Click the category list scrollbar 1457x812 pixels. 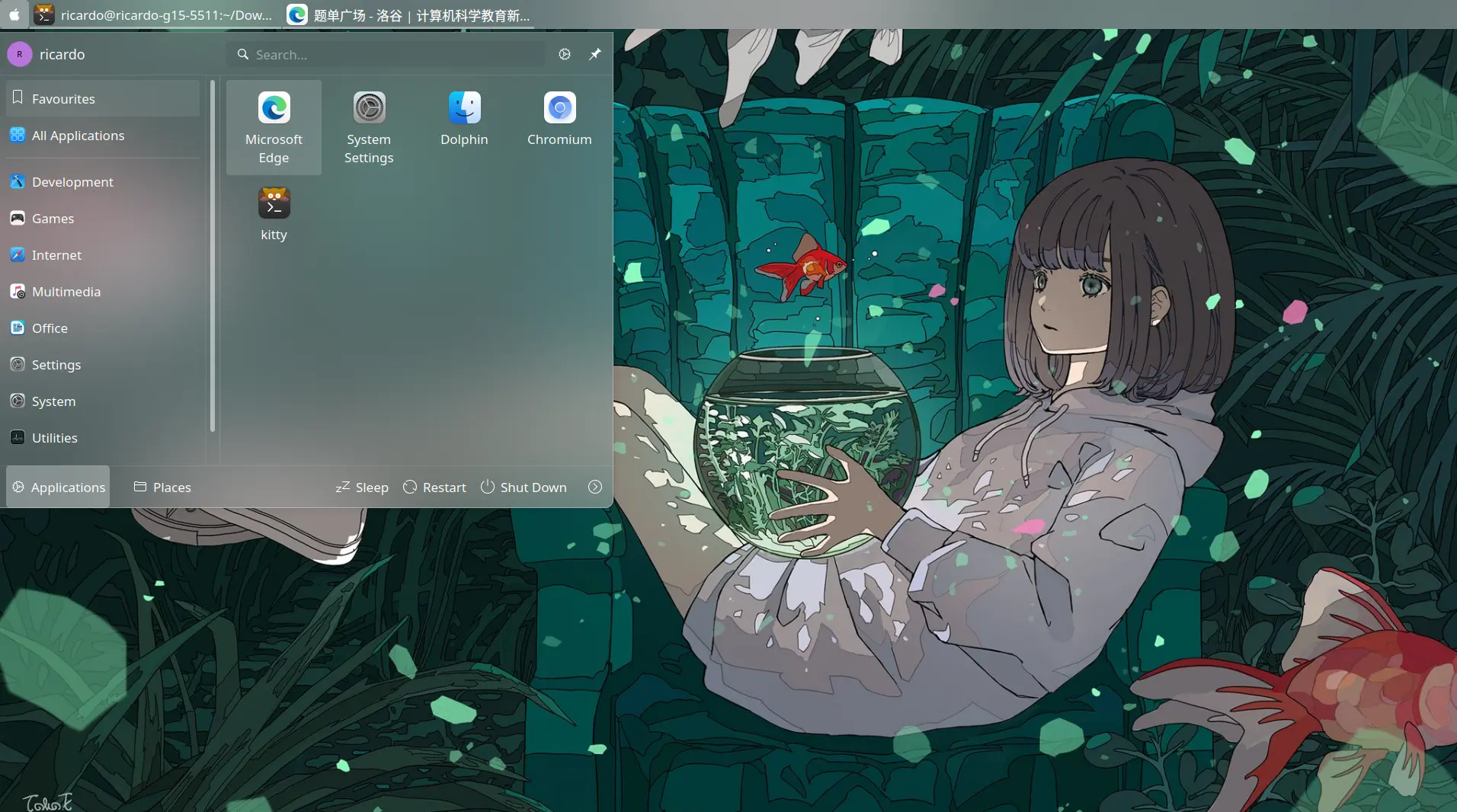[213, 255]
